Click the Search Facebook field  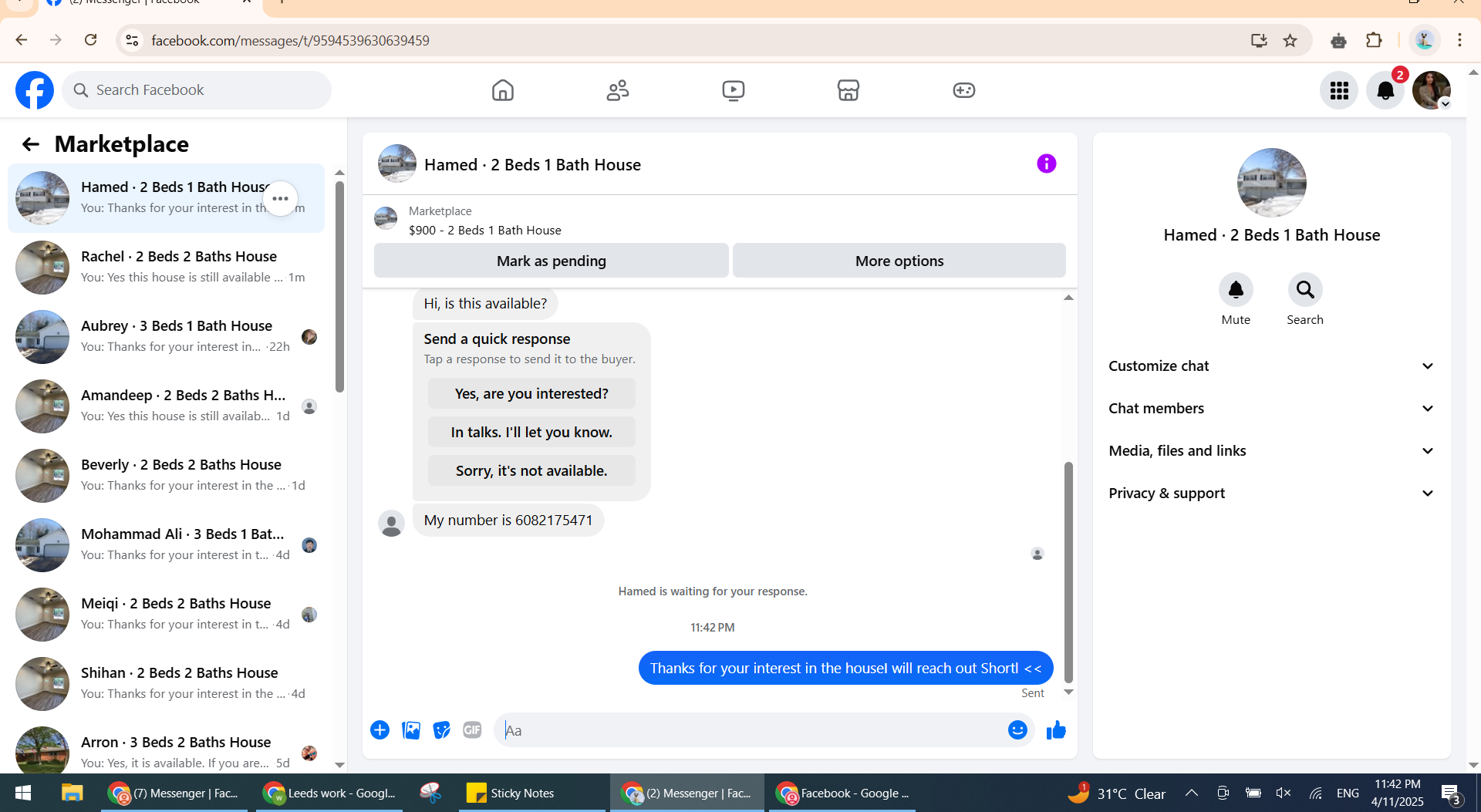197,90
